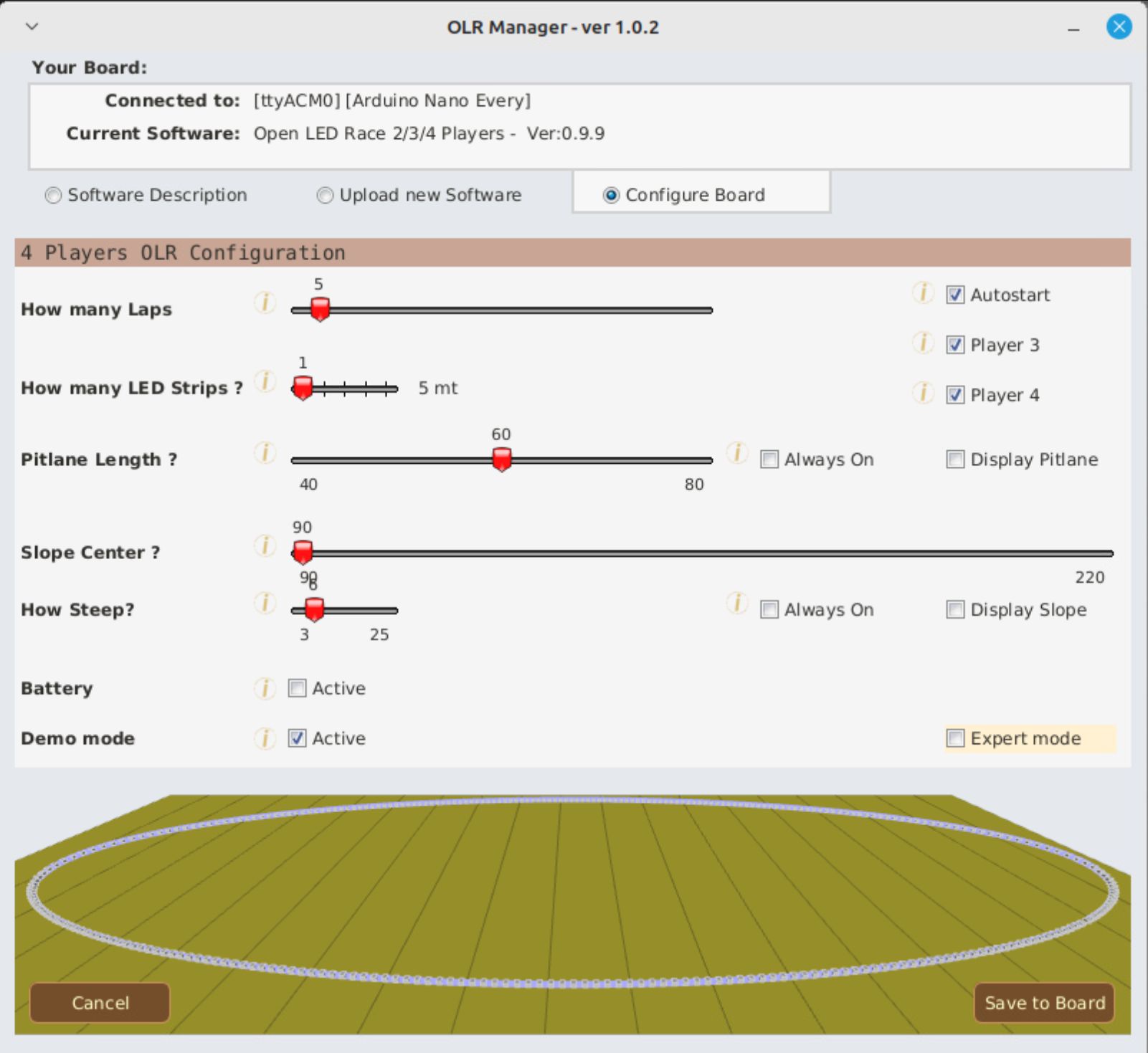Screen dimensions: 1148x1053
Task: Enable pitlane Always On checkbox
Action: coord(769,459)
